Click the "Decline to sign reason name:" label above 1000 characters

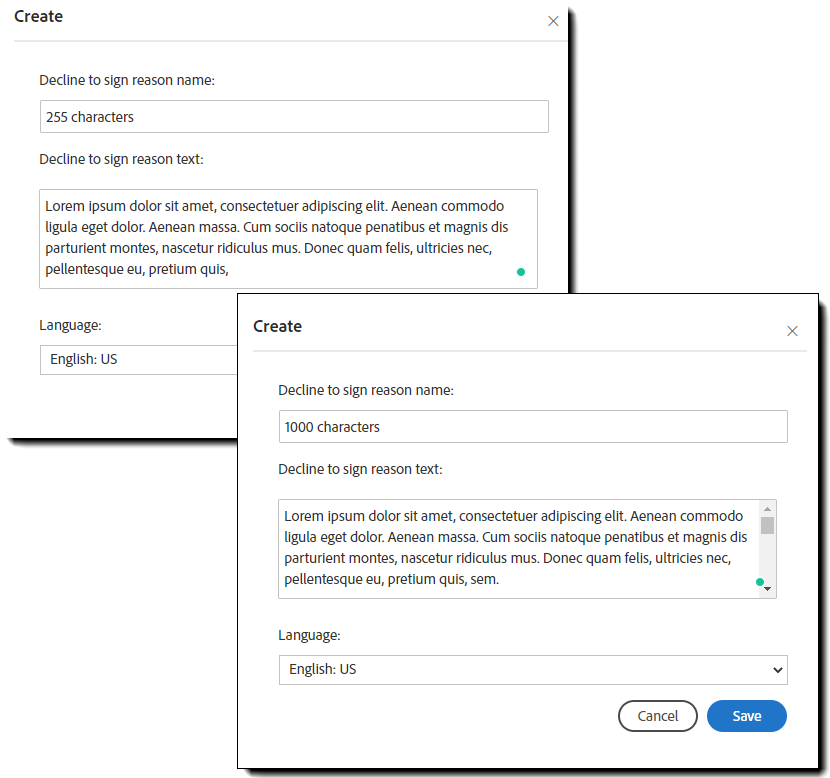[366, 390]
